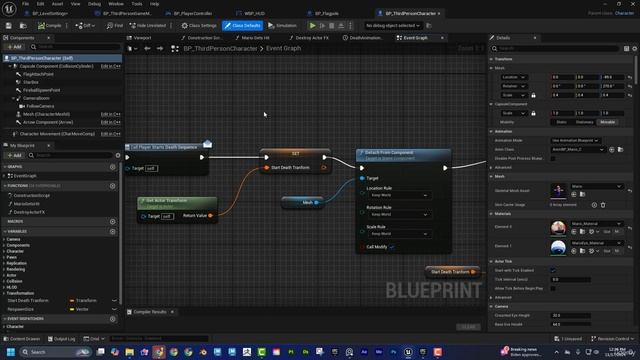Image resolution: width=640 pixels, height=360 pixels.
Task: Open the File menu
Action: (x=25, y=4)
